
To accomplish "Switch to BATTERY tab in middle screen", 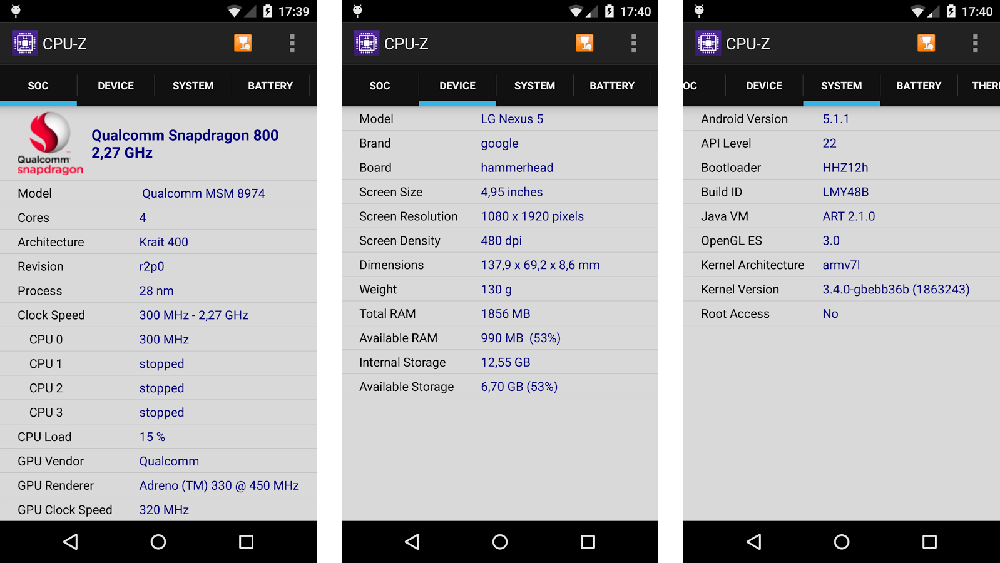I will coord(612,85).
